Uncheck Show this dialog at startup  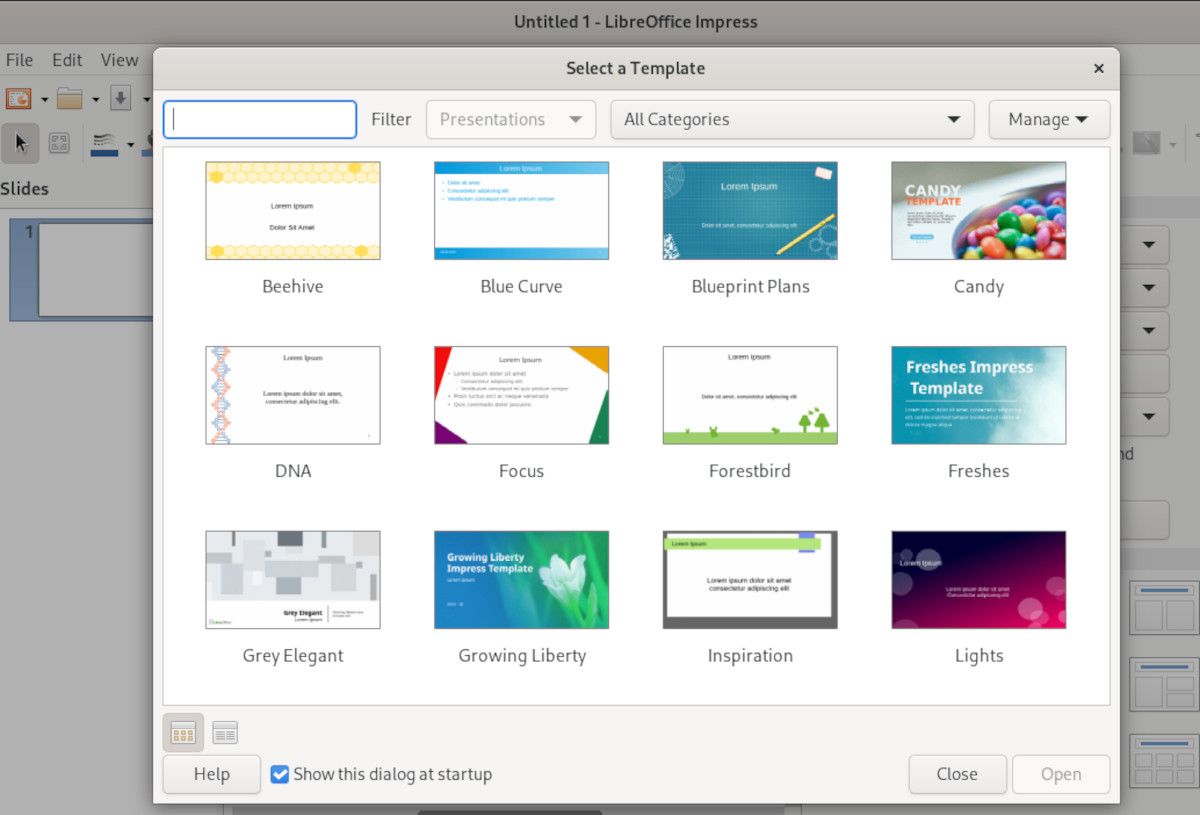[x=279, y=773]
